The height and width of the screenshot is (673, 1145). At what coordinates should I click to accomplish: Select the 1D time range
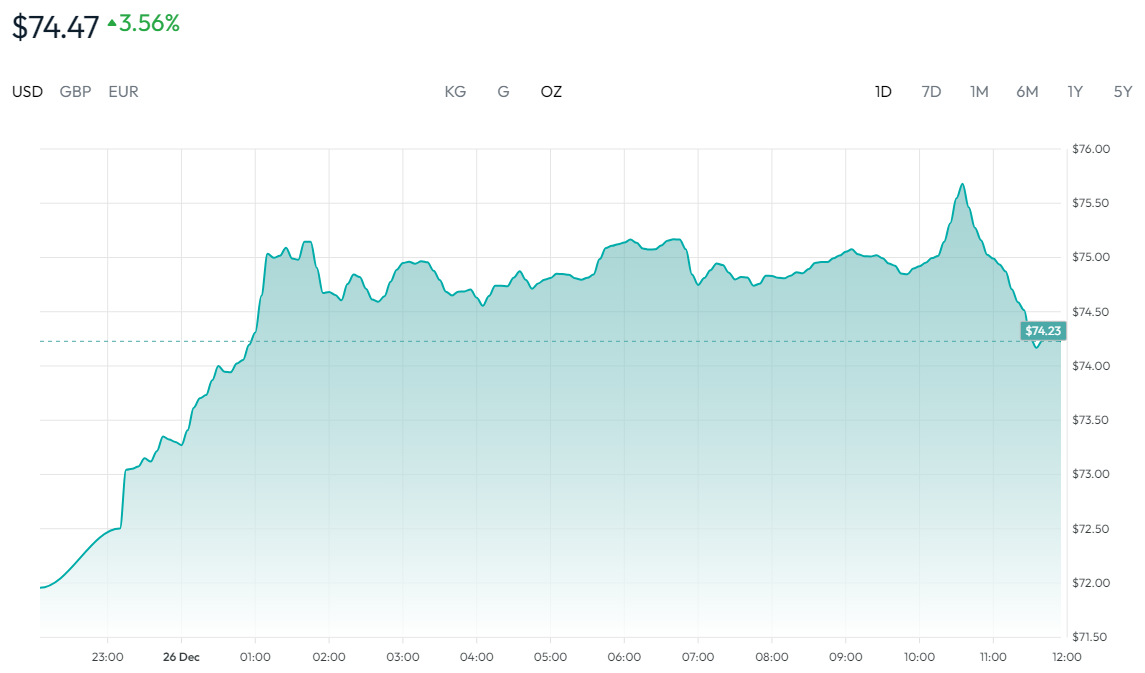click(883, 92)
